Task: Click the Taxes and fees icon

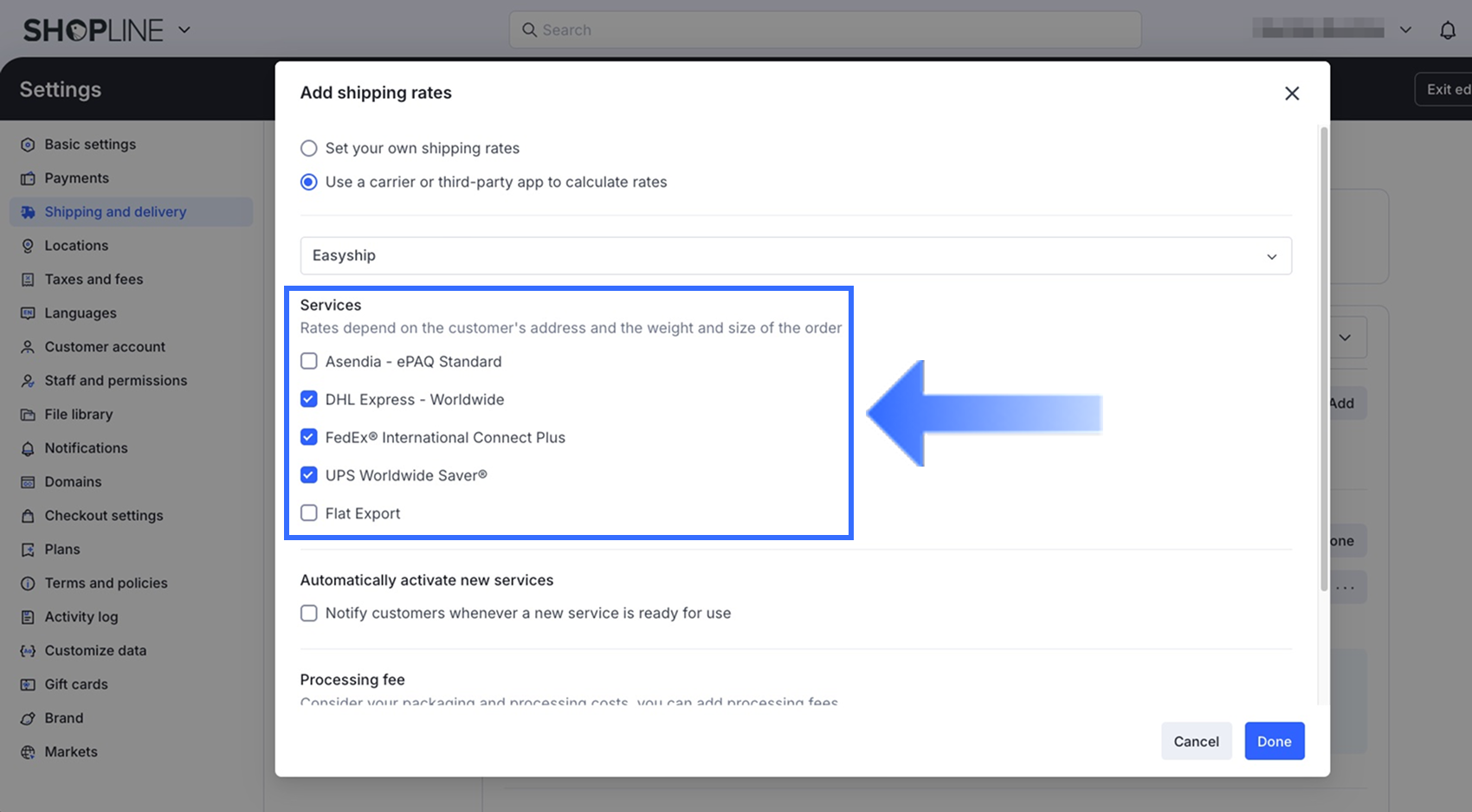Action: click(x=28, y=280)
